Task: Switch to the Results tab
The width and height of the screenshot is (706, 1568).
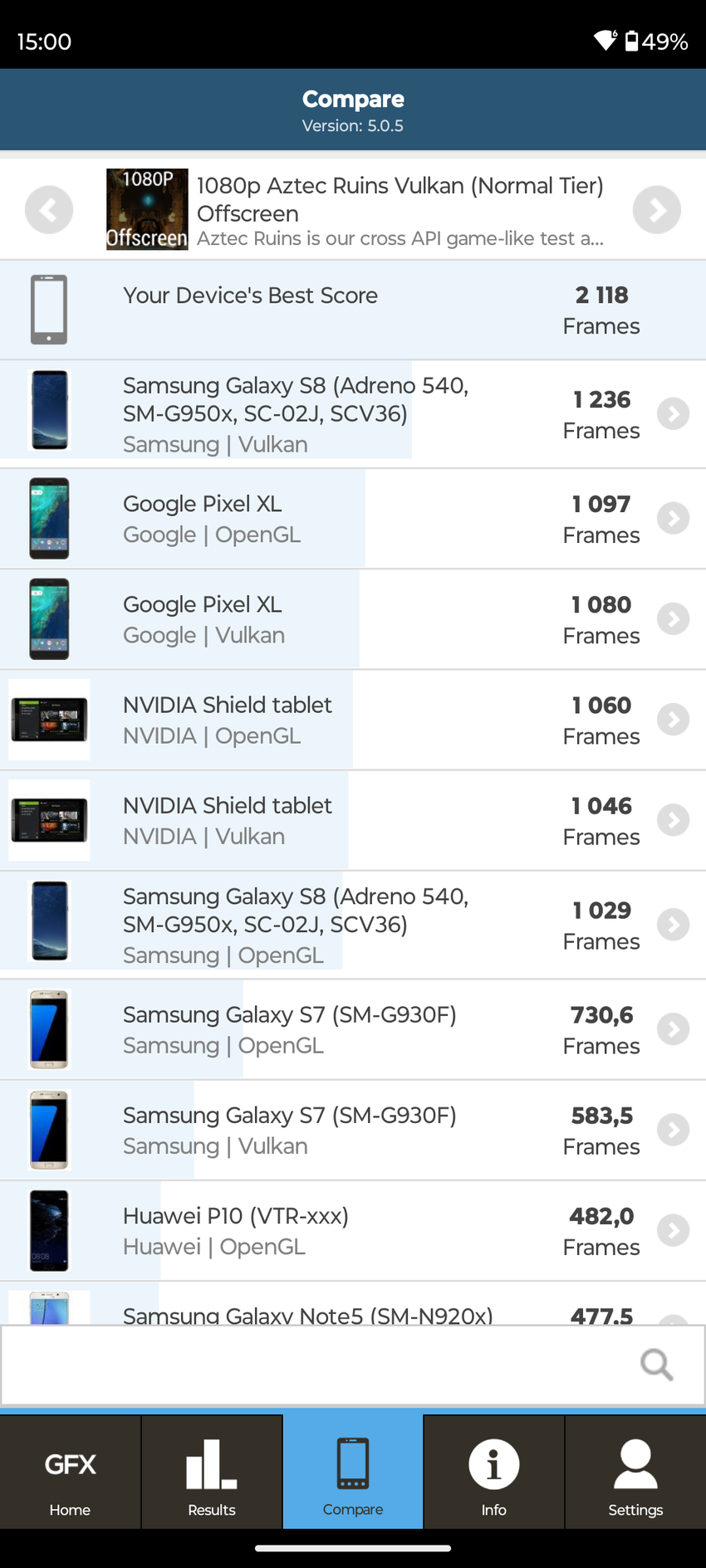Action: pyautogui.click(x=212, y=1473)
